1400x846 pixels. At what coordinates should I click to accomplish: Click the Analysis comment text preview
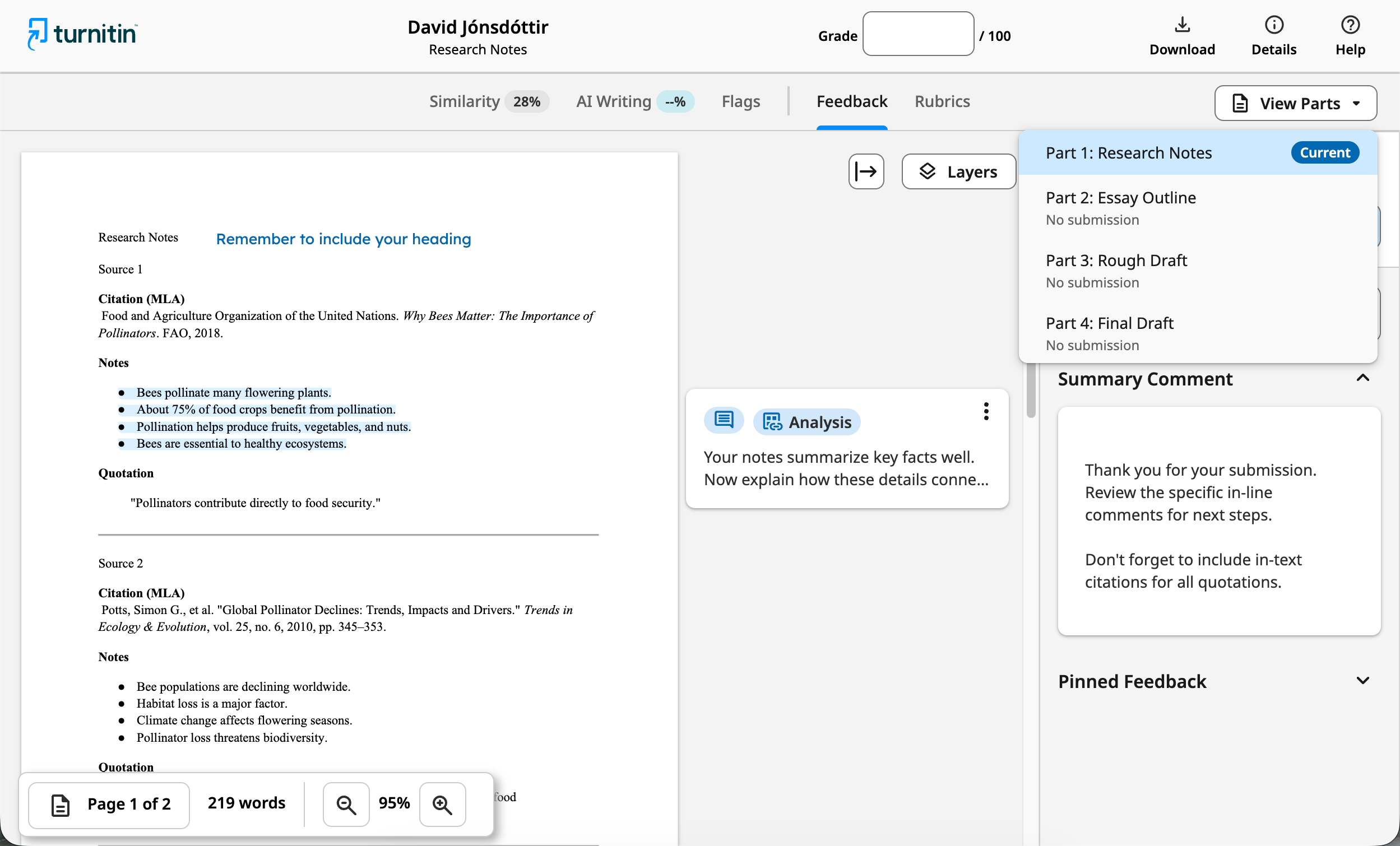coord(846,468)
